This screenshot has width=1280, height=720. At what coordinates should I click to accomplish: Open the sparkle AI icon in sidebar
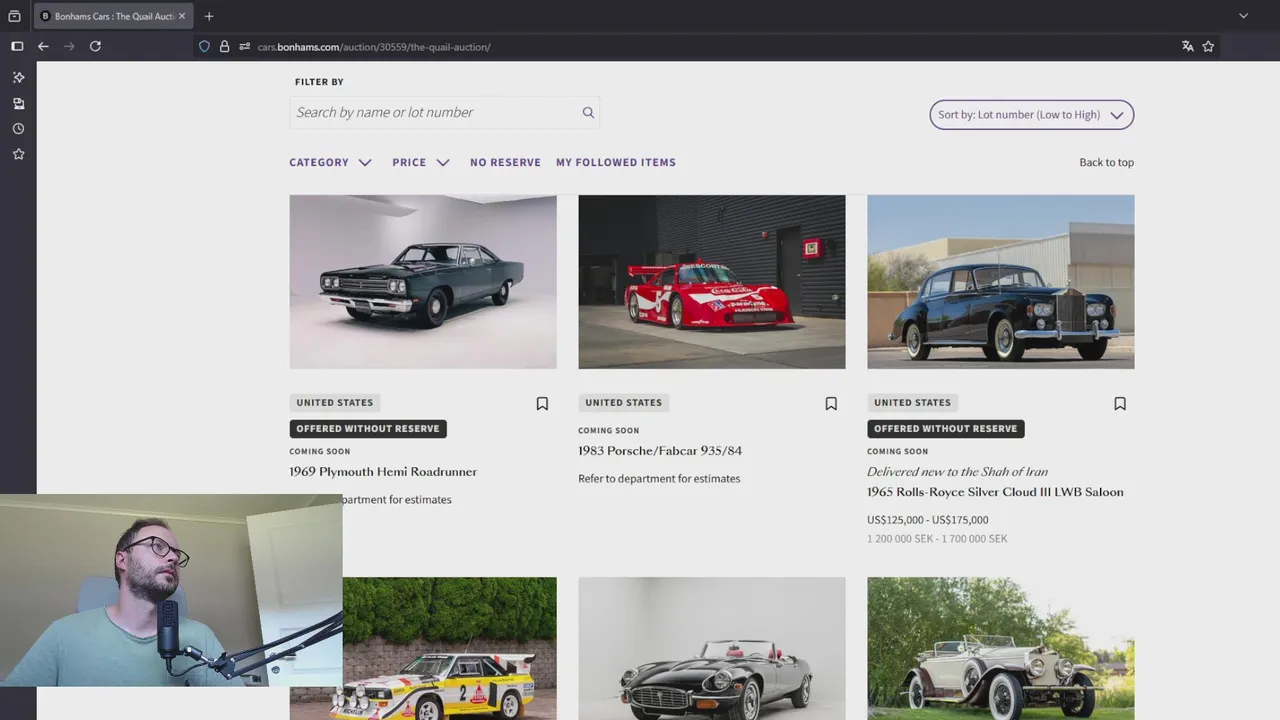[x=18, y=77]
